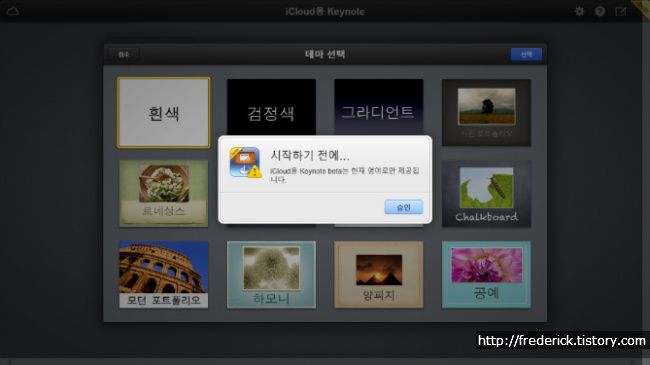
Task: Click the Keynote warning icon in dialog
Action: pos(245,162)
